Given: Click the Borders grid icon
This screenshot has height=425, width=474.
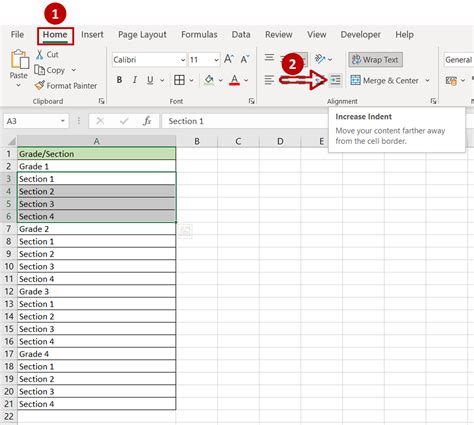Looking at the screenshot, I should tap(179, 80).
